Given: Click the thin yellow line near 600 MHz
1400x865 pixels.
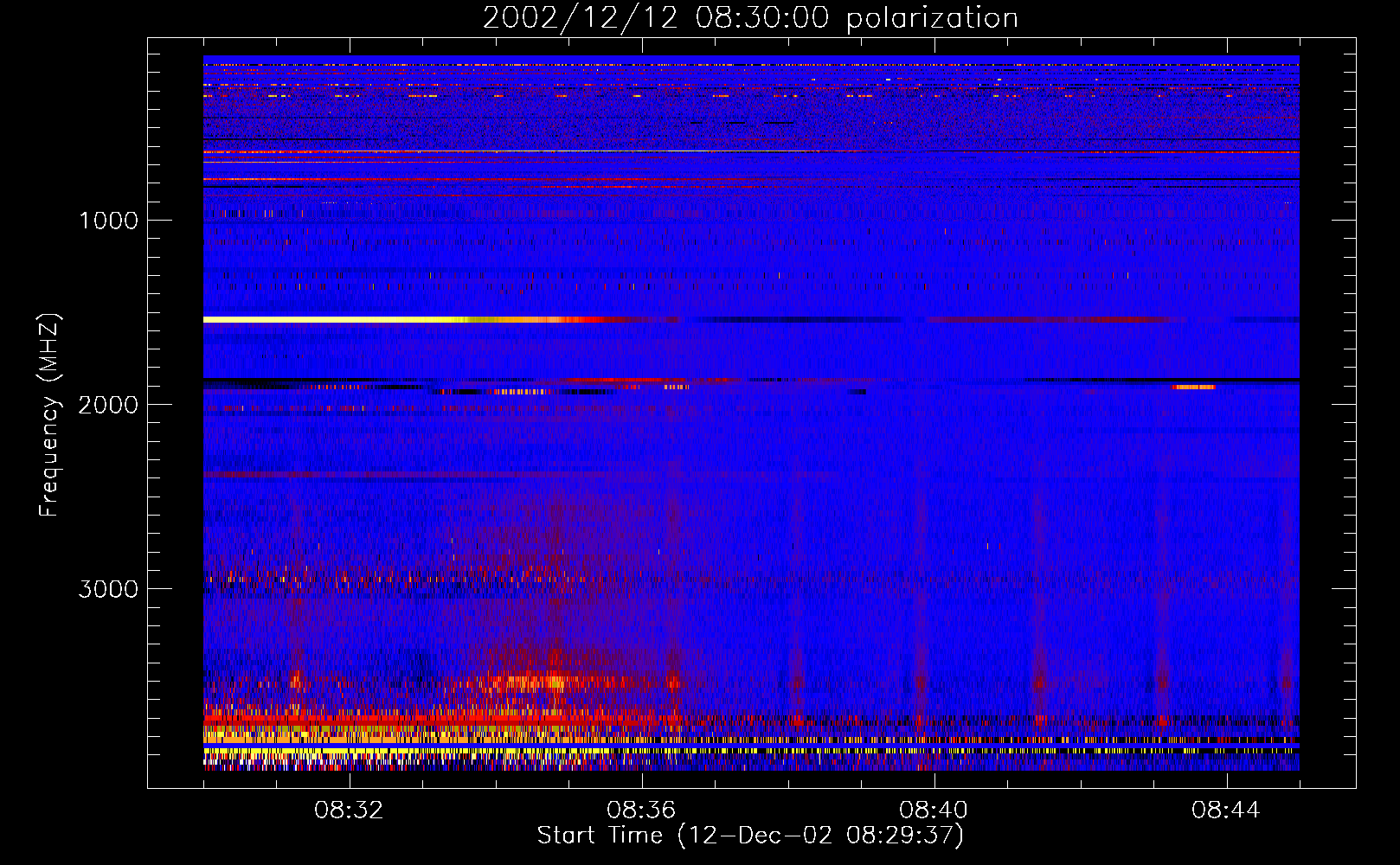Looking at the screenshot, I should (x=519, y=151).
